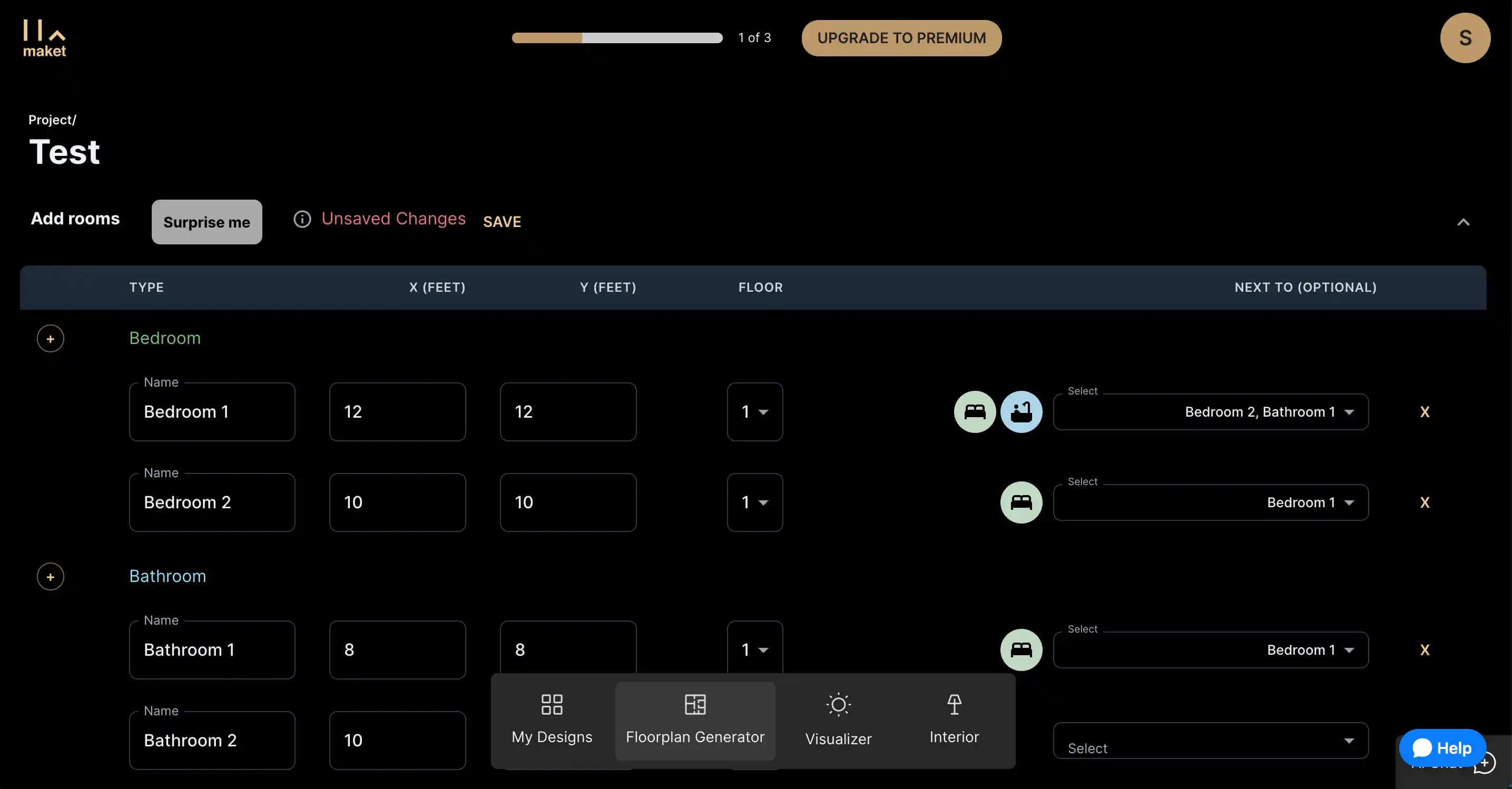Screen dimensions: 1512x789
Task: Click Upgrade to Premium button
Action: [x=901, y=38]
